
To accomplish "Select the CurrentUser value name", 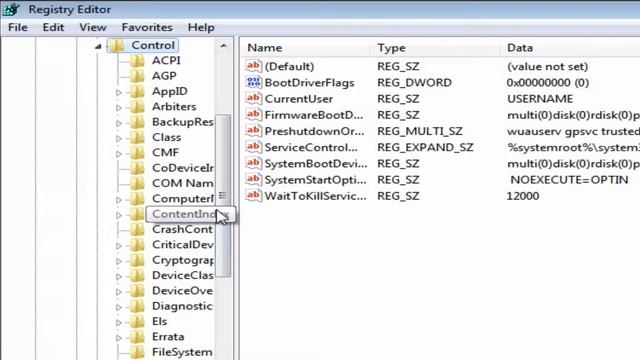I will (298, 99).
